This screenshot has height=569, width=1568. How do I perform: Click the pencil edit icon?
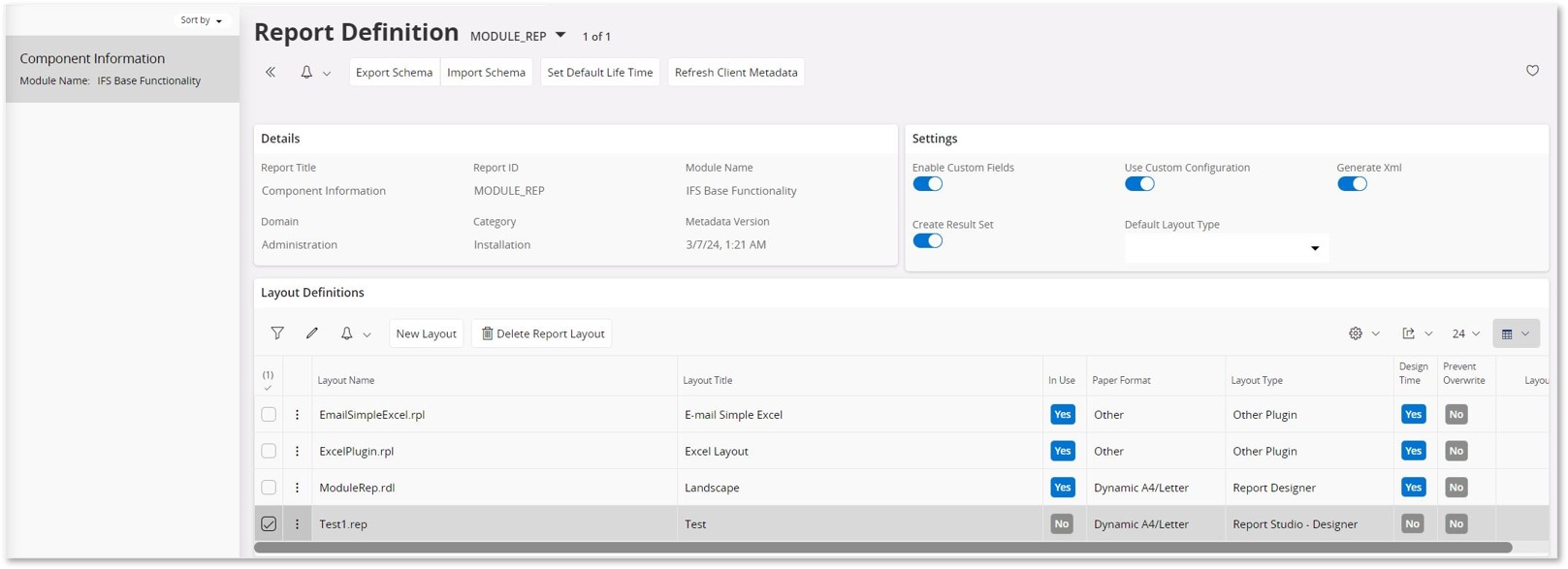coord(311,333)
